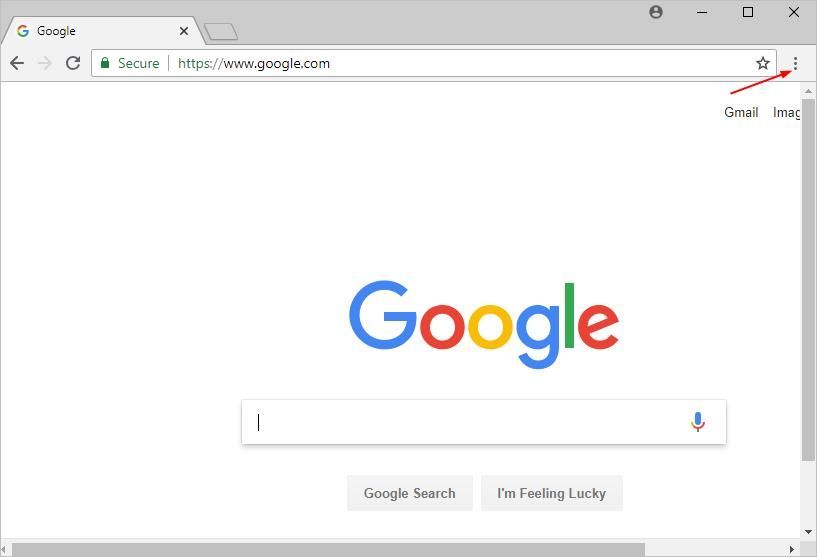Click the Google logo image
817x557 pixels.
[x=484, y=324]
